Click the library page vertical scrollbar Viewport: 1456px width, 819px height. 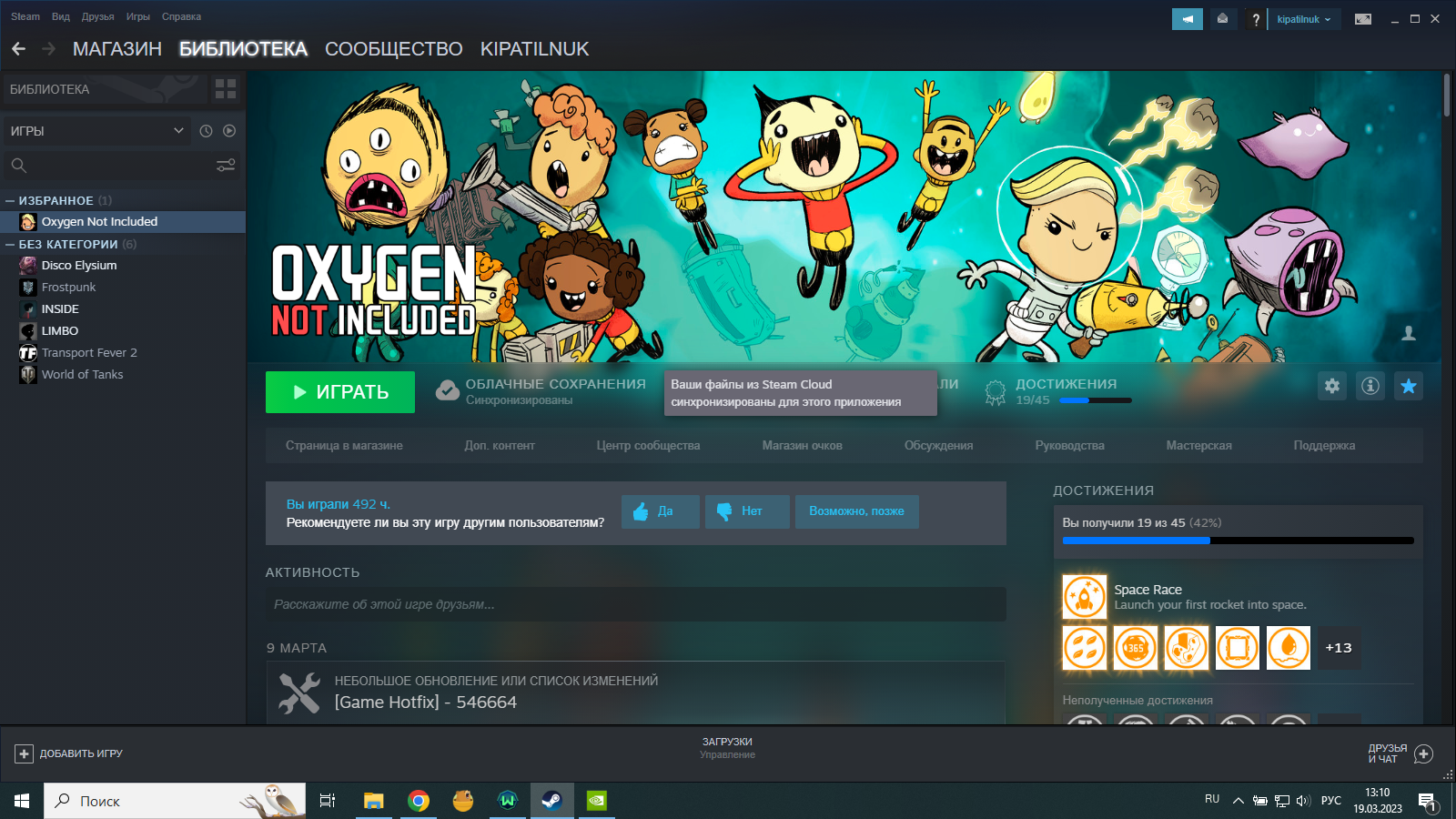pos(1447,95)
